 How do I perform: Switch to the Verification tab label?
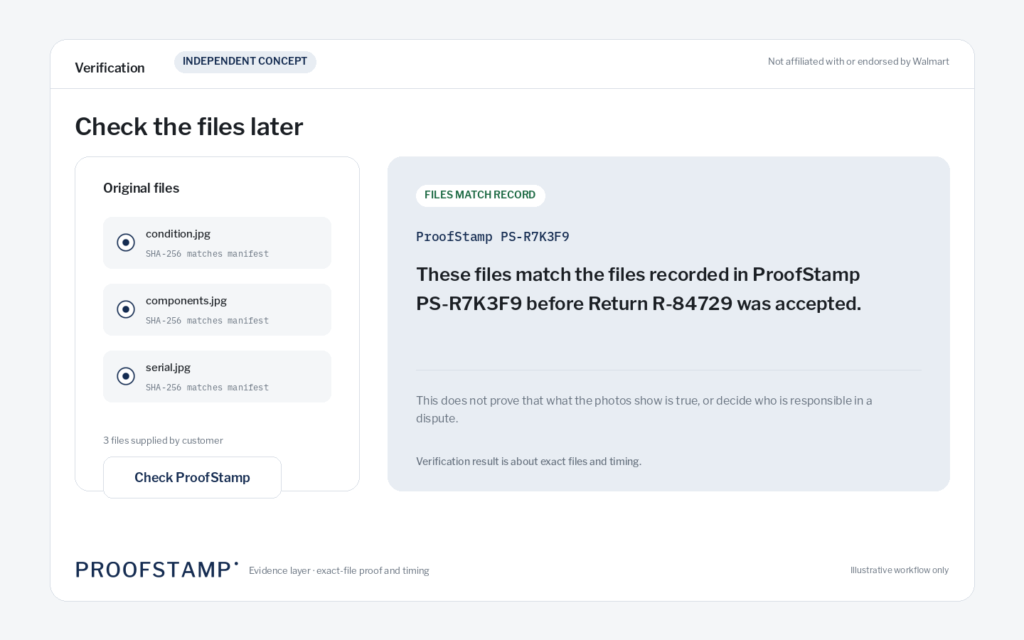pyautogui.click(x=110, y=68)
